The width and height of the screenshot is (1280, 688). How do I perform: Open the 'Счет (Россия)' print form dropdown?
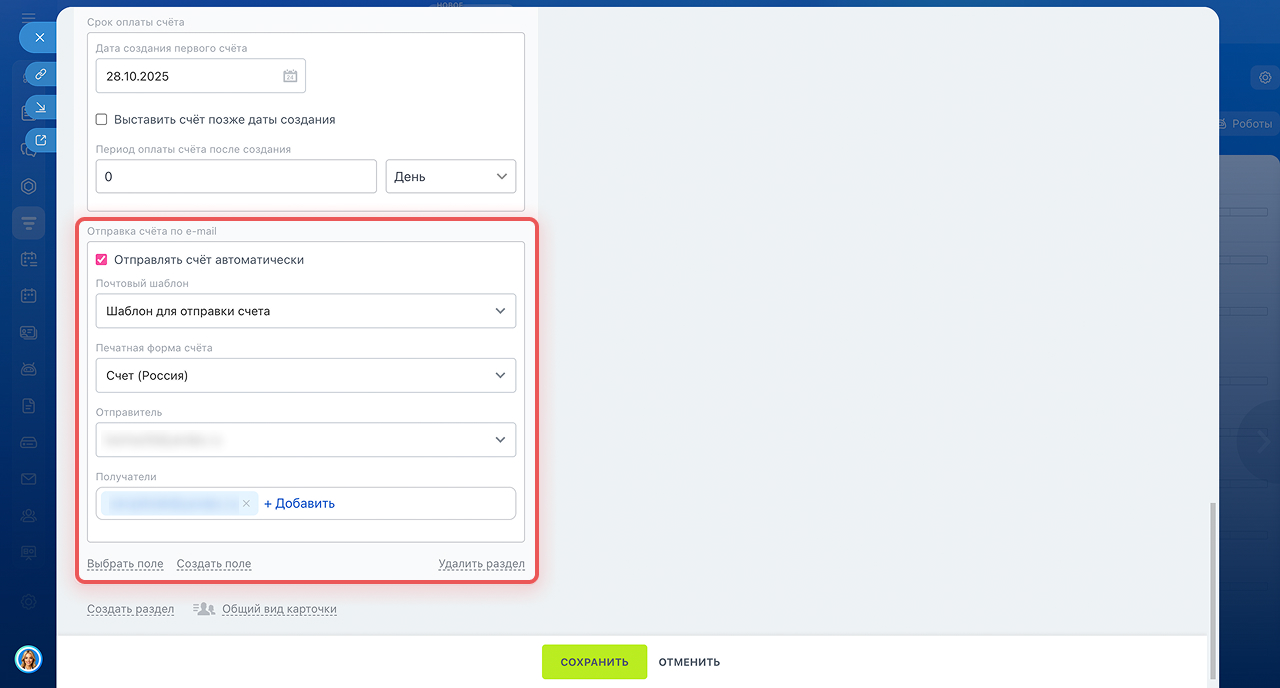pyautogui.click(x=306, y=376)
